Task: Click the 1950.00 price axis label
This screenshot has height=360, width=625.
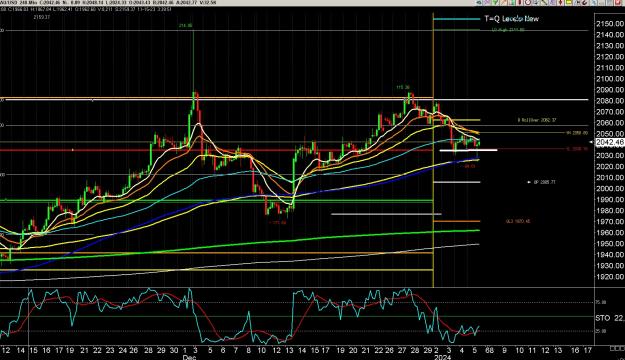Action: (x=610, y=243)
